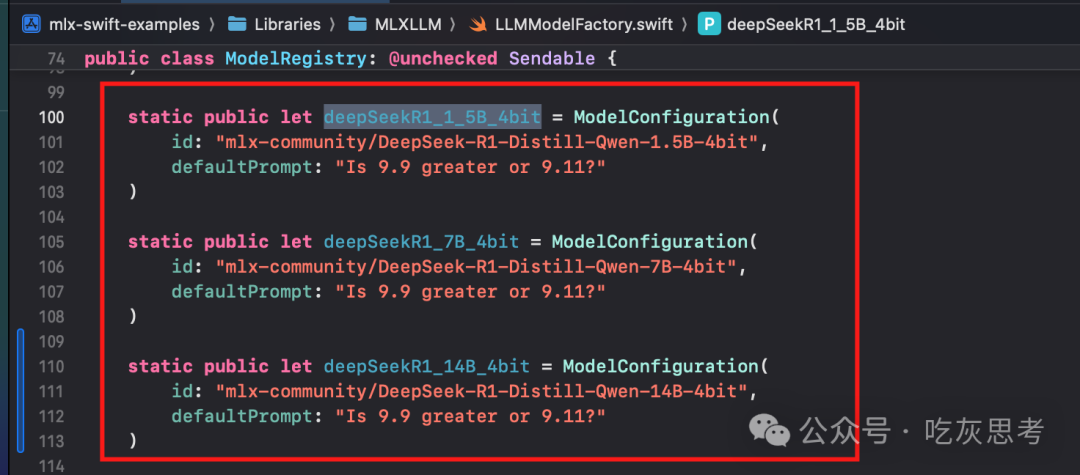This screenshot has width=1080, height=475.
Task: Click the MLXLLM folder icon
Action: (357, 25)
